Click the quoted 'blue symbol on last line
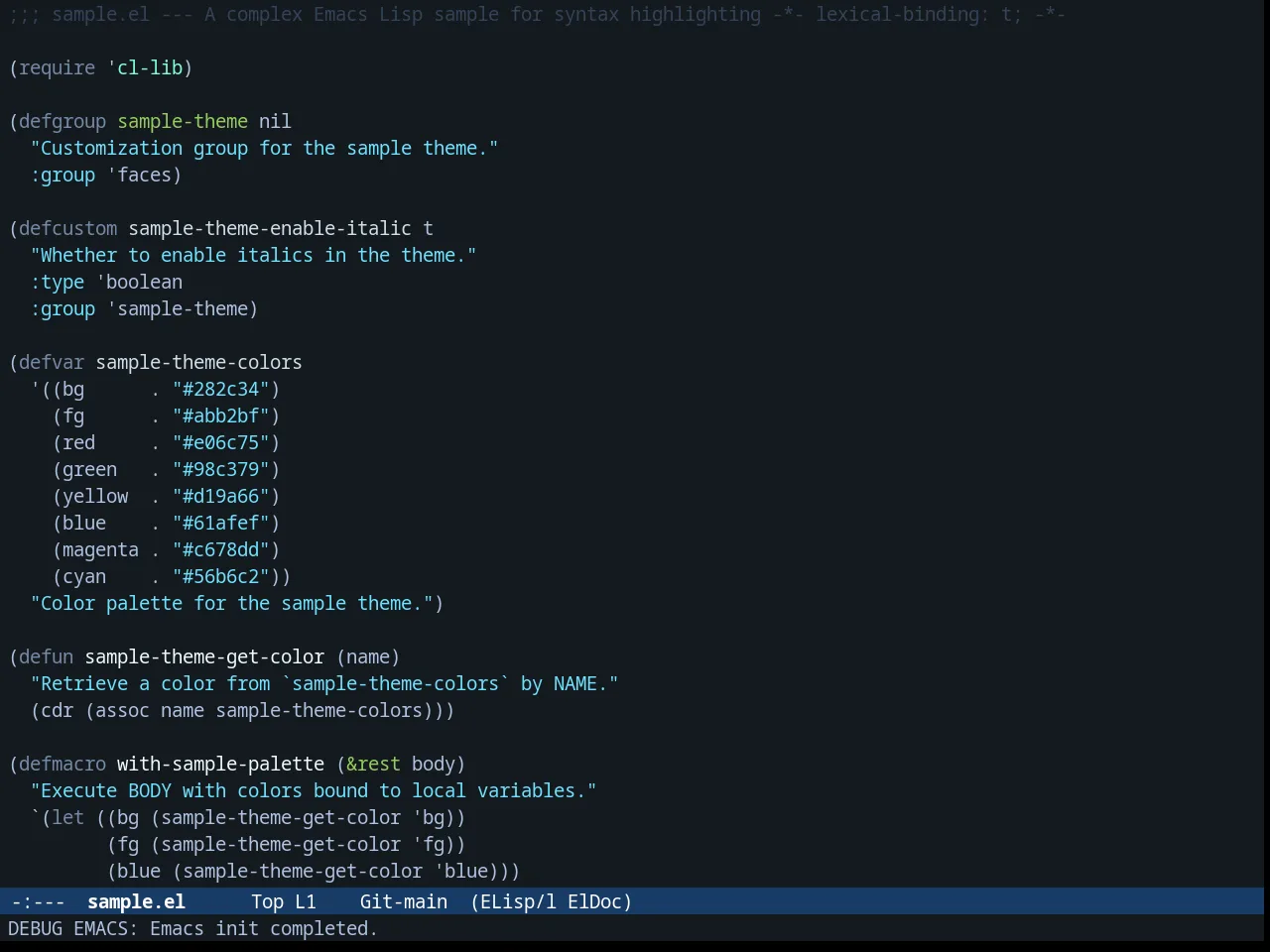Image resolution: width=1270 pixels, height=952 pixels. 460,871
